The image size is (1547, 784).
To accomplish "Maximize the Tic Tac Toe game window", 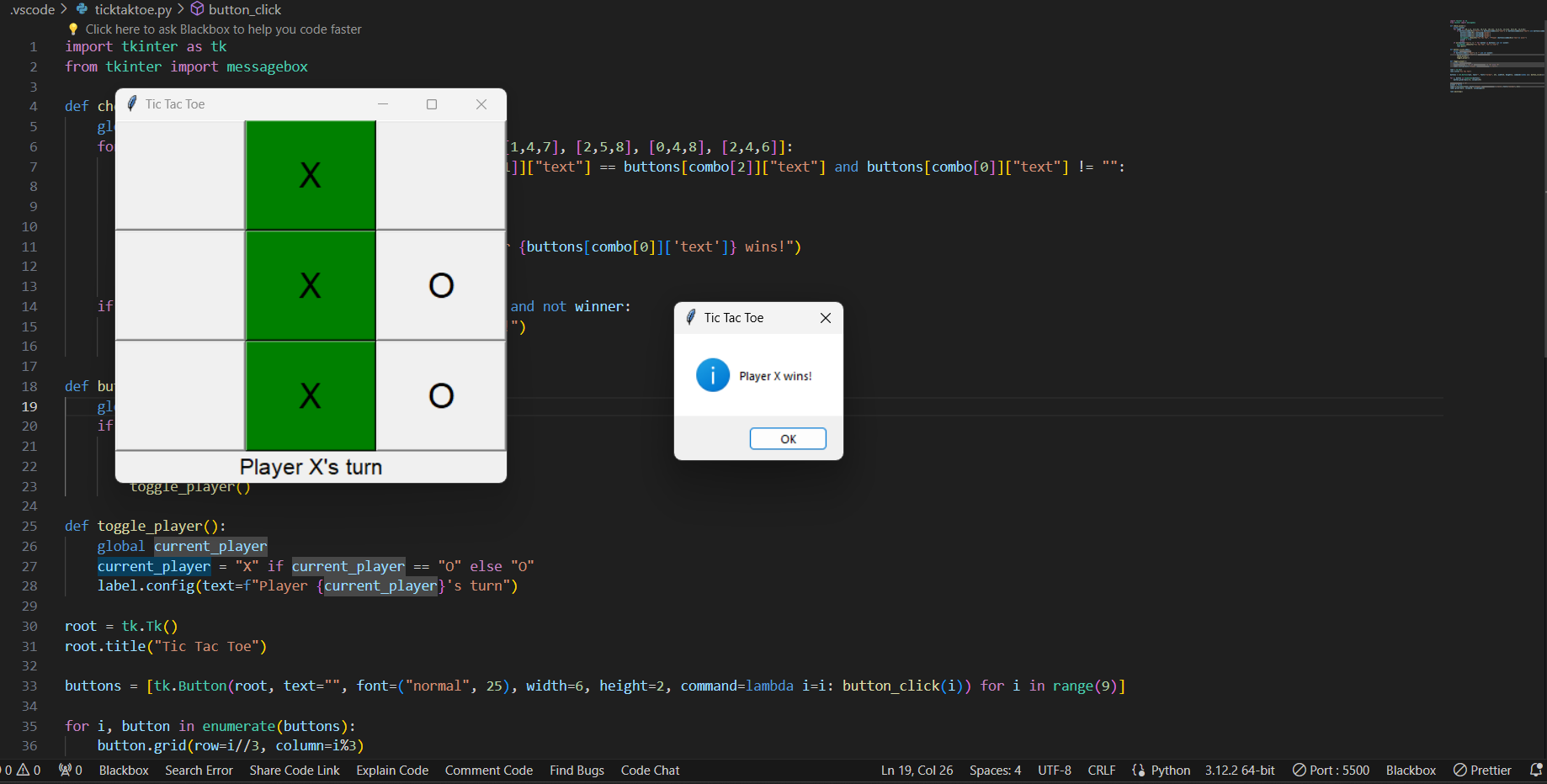I will click(x=432, y=104).
